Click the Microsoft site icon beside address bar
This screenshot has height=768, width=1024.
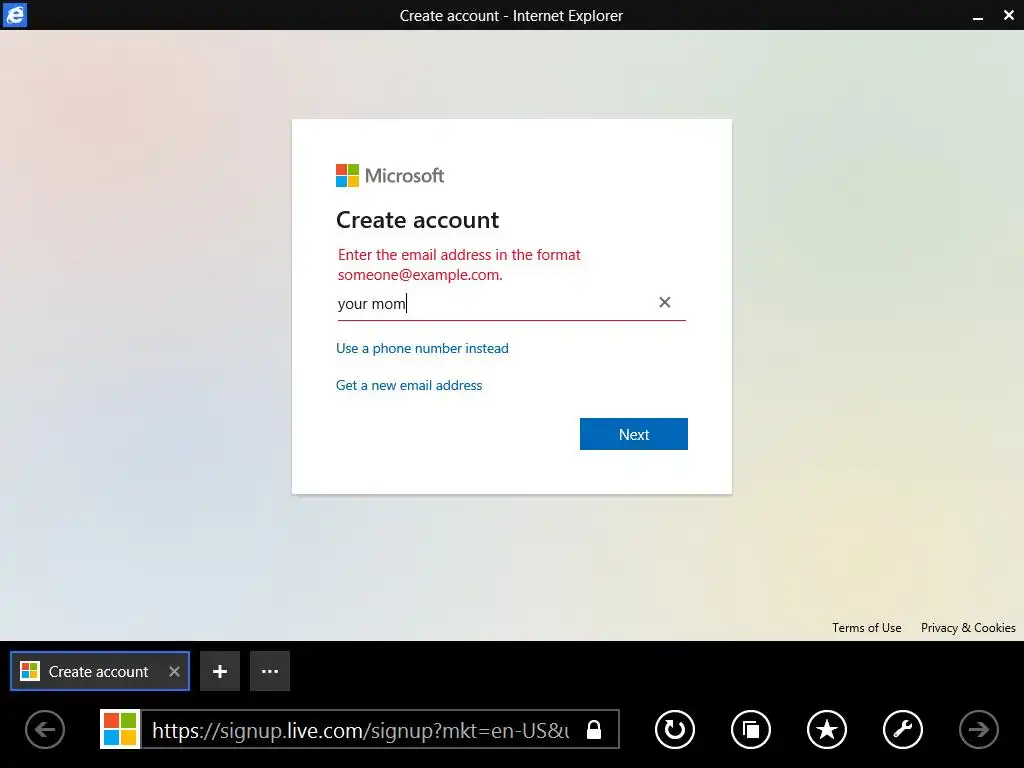(x=120, y=729)
